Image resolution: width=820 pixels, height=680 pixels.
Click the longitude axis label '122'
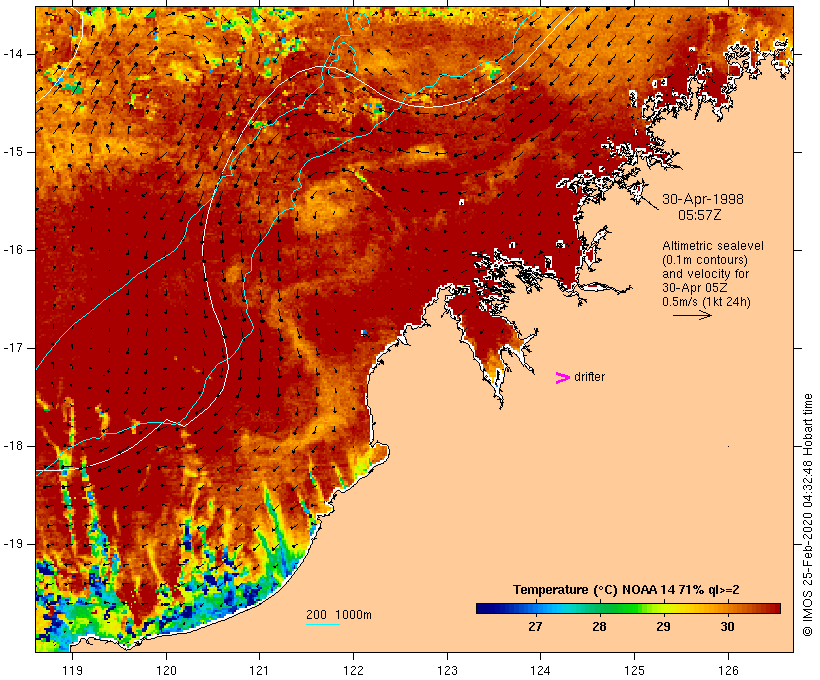coord(354,670)
